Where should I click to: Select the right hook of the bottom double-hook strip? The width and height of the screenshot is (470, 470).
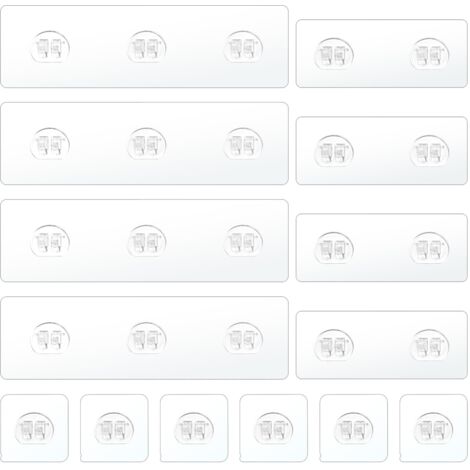[x=430, y=346]
